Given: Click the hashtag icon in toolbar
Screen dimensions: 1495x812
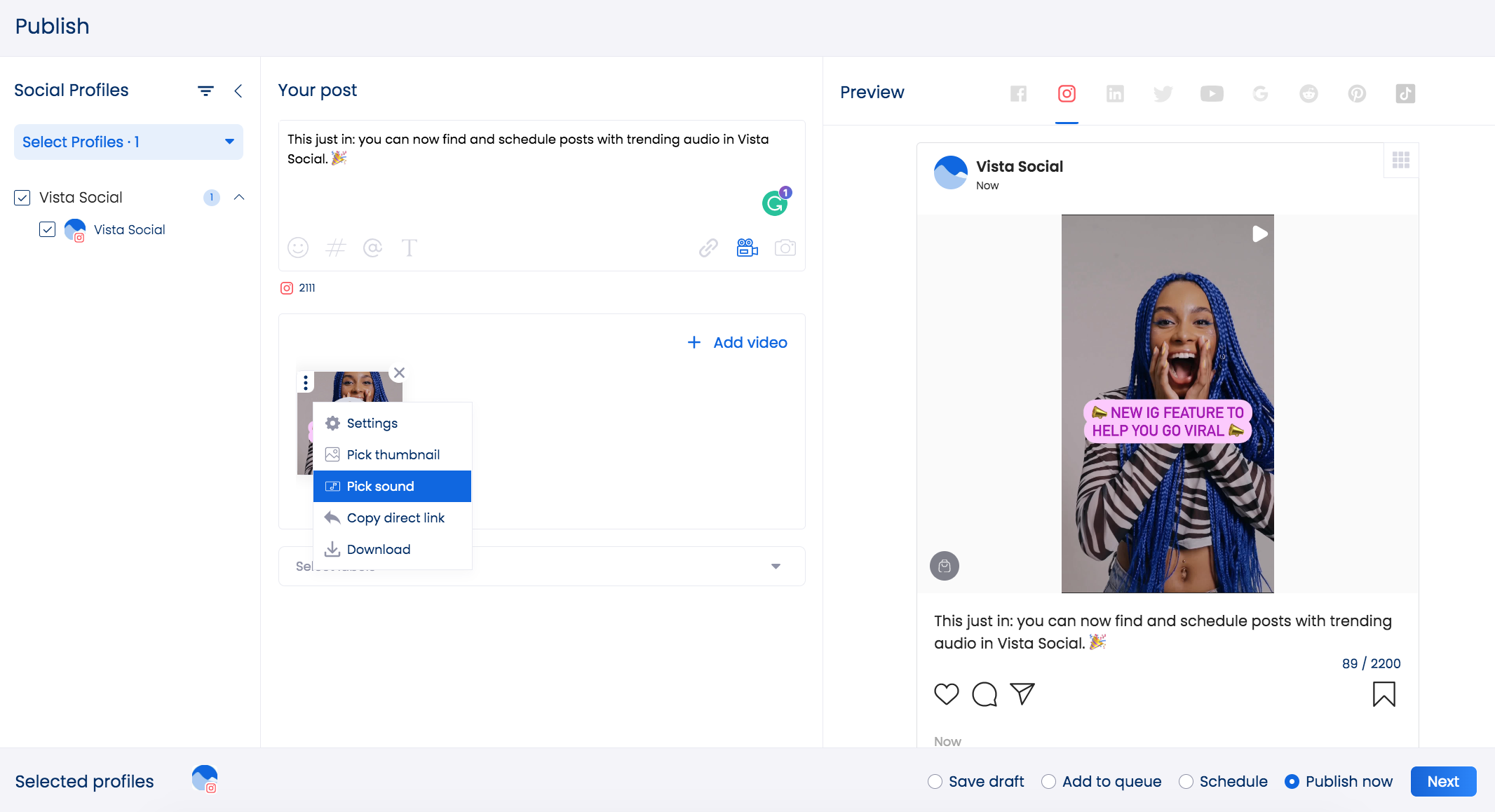Looking at the screenshot, I should pyautogui.click(x=335, y=248).
